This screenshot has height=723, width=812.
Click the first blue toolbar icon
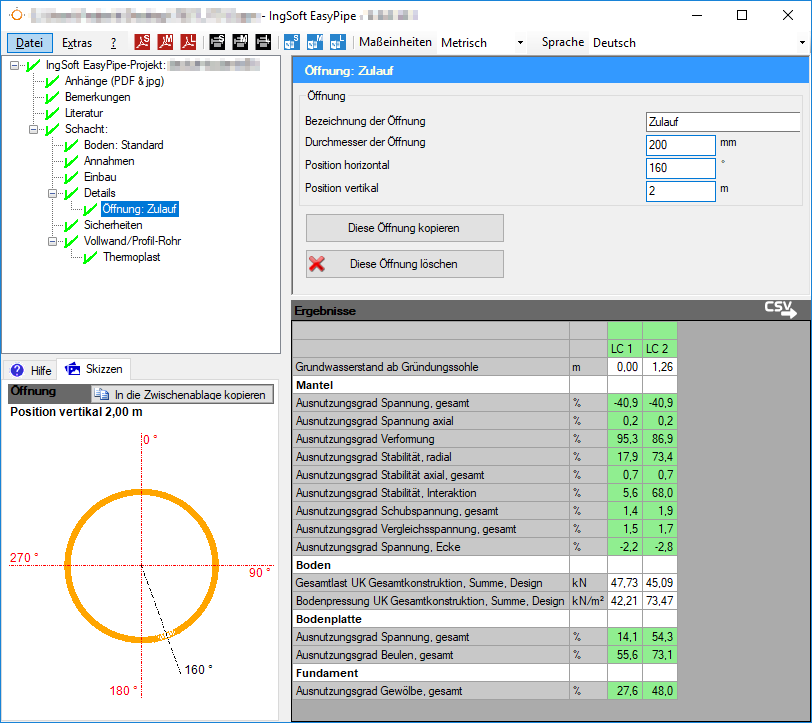coord(292,42)
